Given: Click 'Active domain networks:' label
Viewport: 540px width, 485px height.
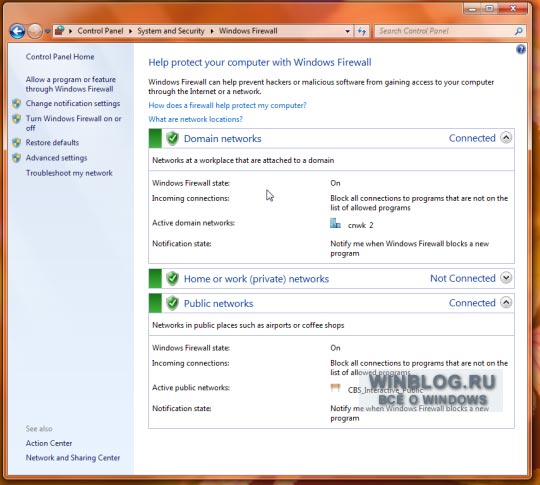Looking at the screenshot, I should (x=193, y=223).
